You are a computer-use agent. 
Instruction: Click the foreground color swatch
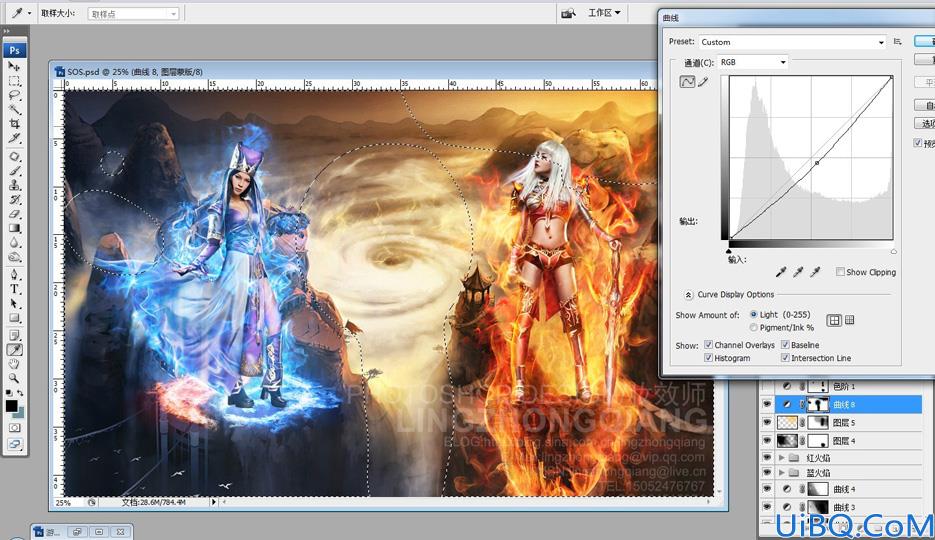pos(11,406)
